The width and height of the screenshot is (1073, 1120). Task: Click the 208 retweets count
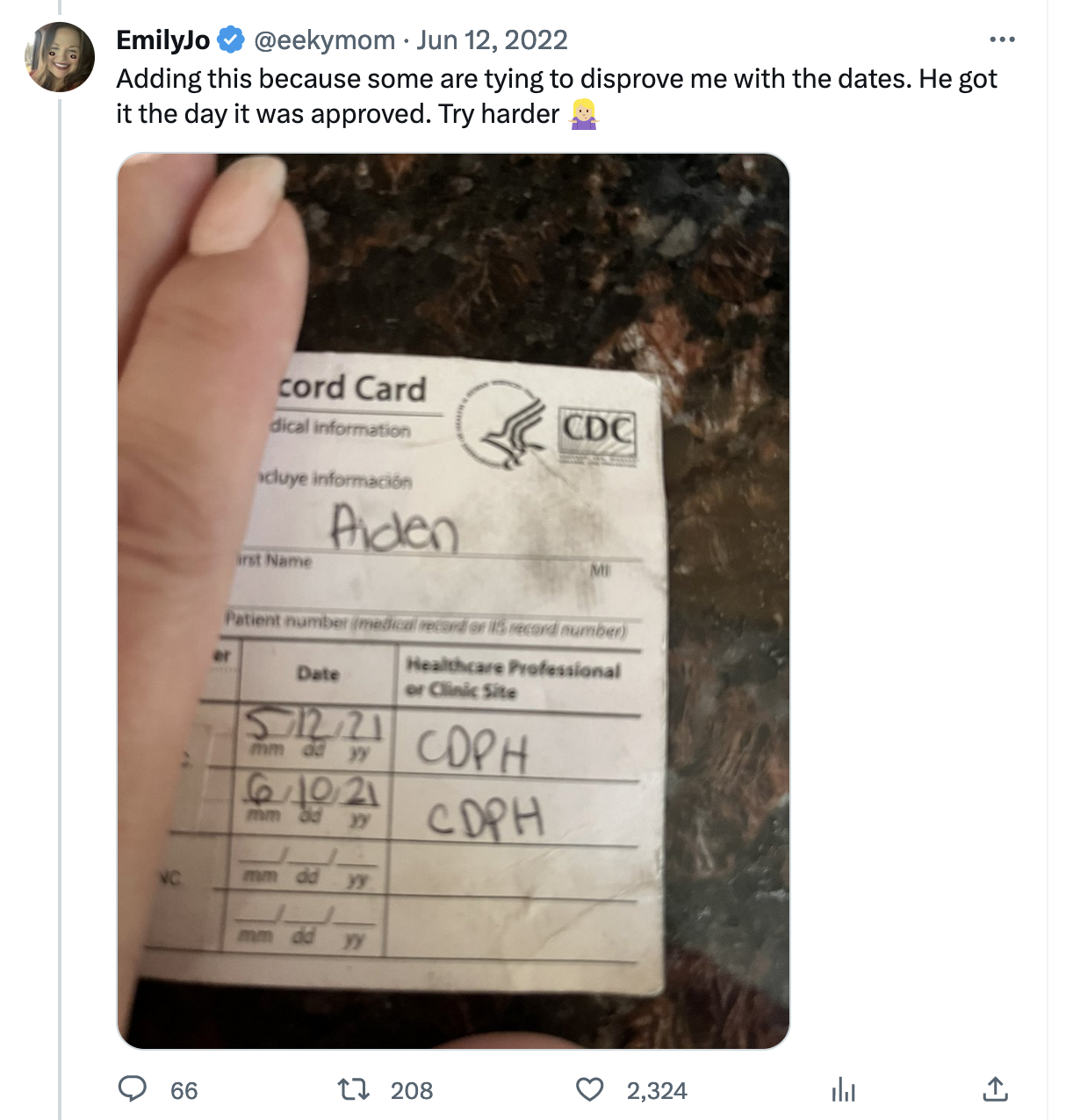(412, 1090)
